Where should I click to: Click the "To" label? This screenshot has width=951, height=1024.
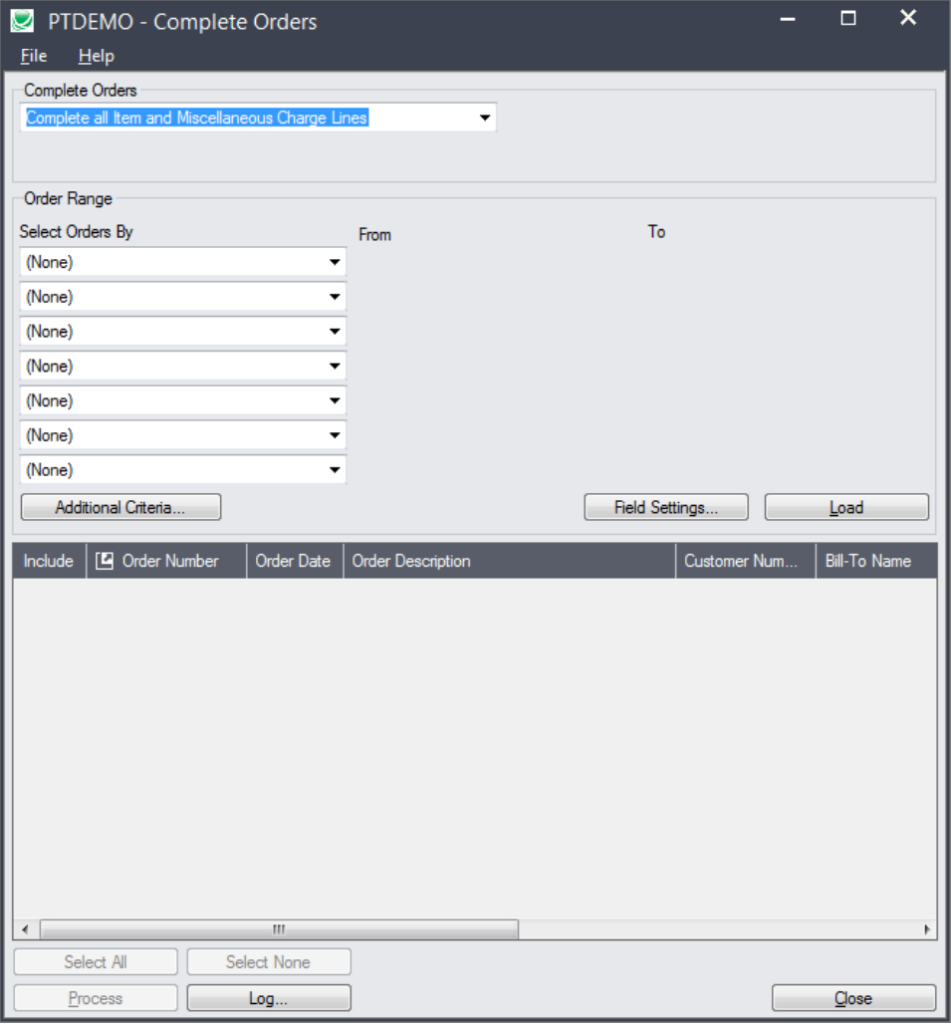tap(656, 232)
